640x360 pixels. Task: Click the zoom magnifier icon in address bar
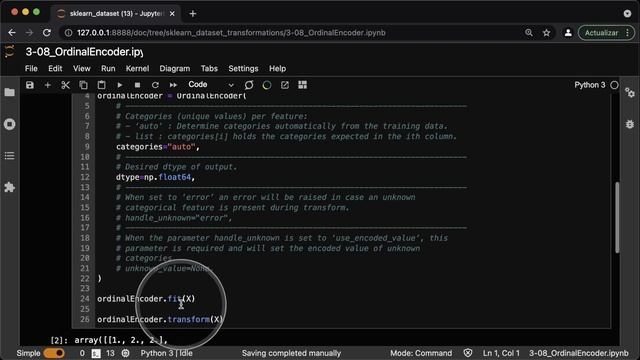[x=529, y=33]
